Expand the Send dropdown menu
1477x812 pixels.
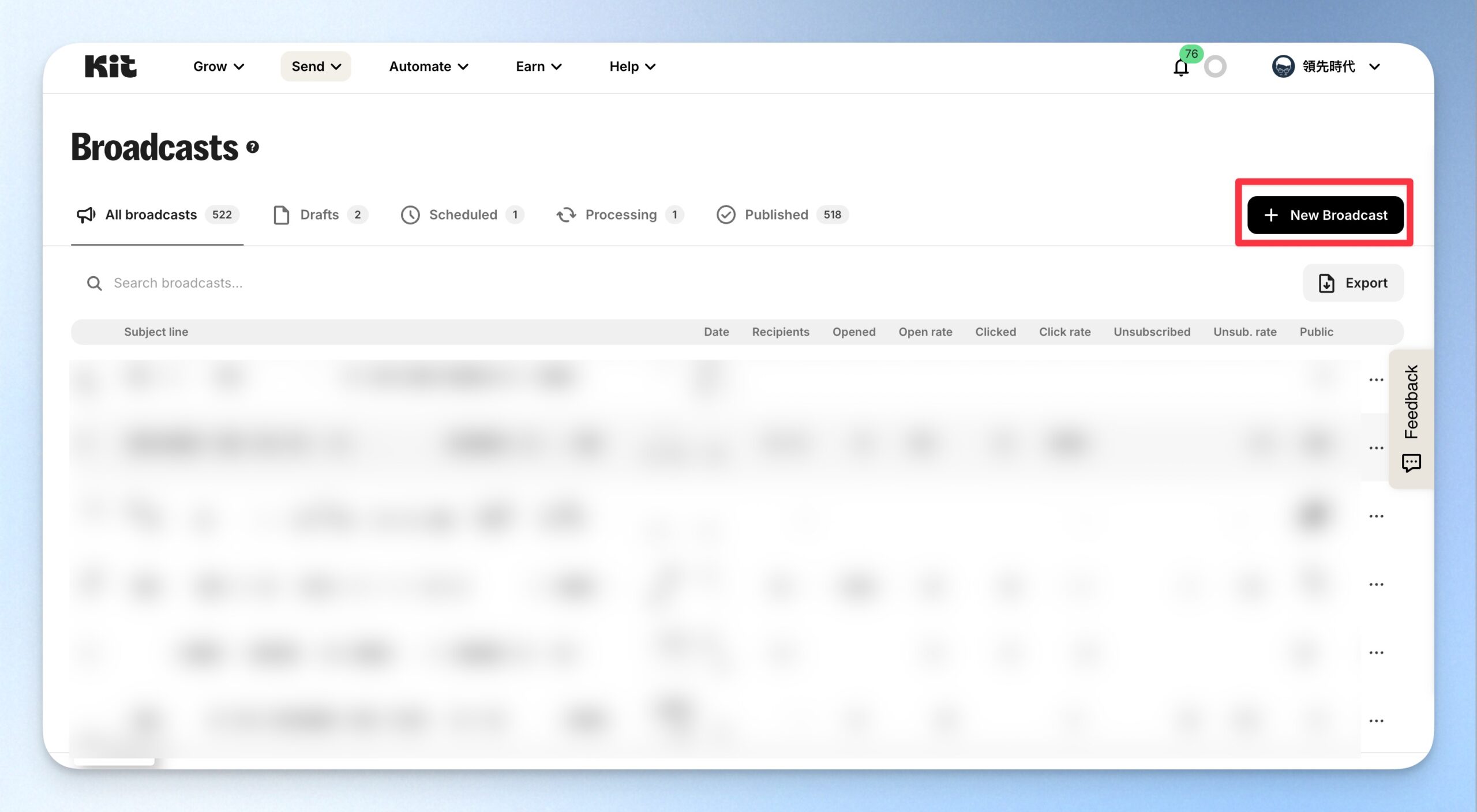pos(316,67)
